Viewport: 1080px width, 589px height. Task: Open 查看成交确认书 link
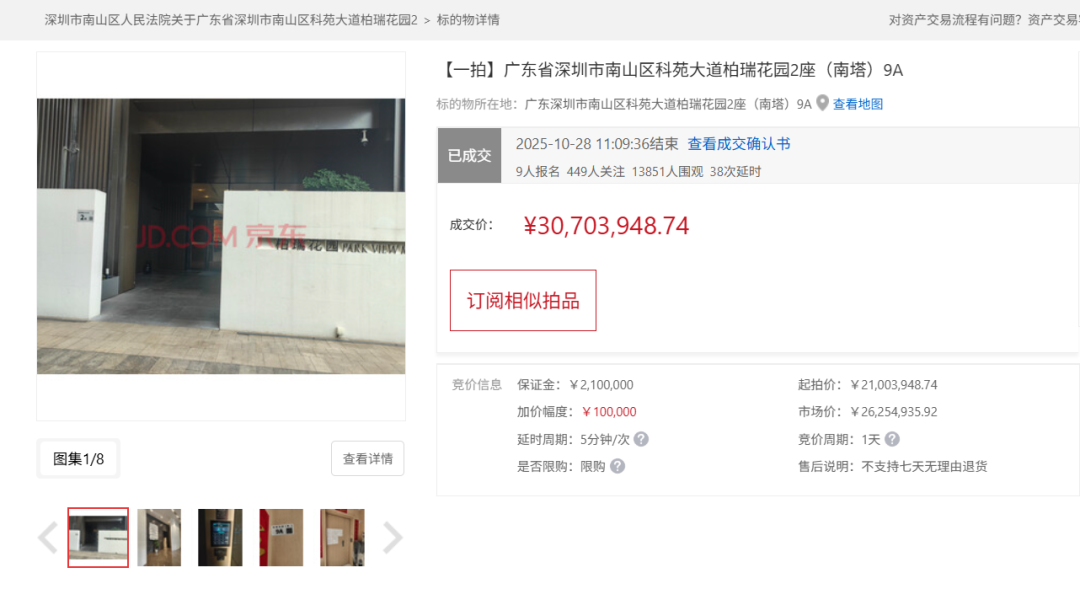pos(738,143)
